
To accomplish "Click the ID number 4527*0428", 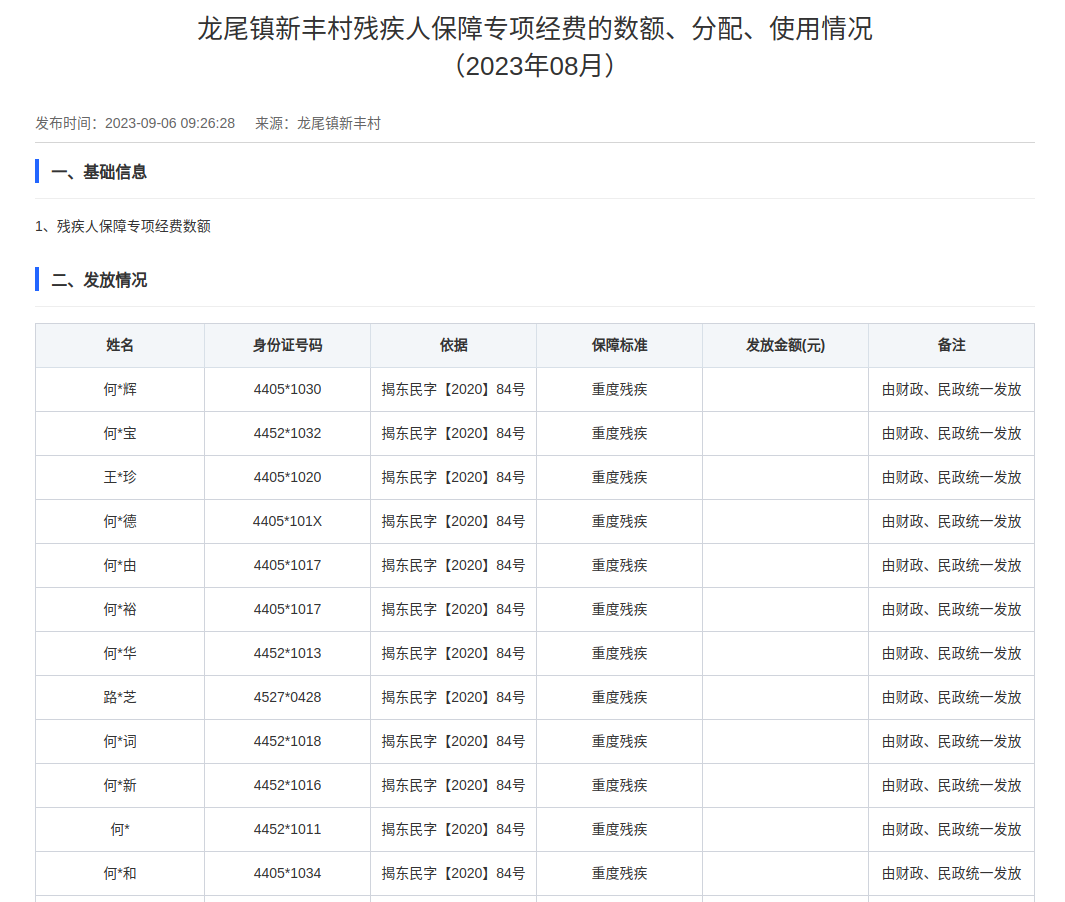I will click(287, 698).
